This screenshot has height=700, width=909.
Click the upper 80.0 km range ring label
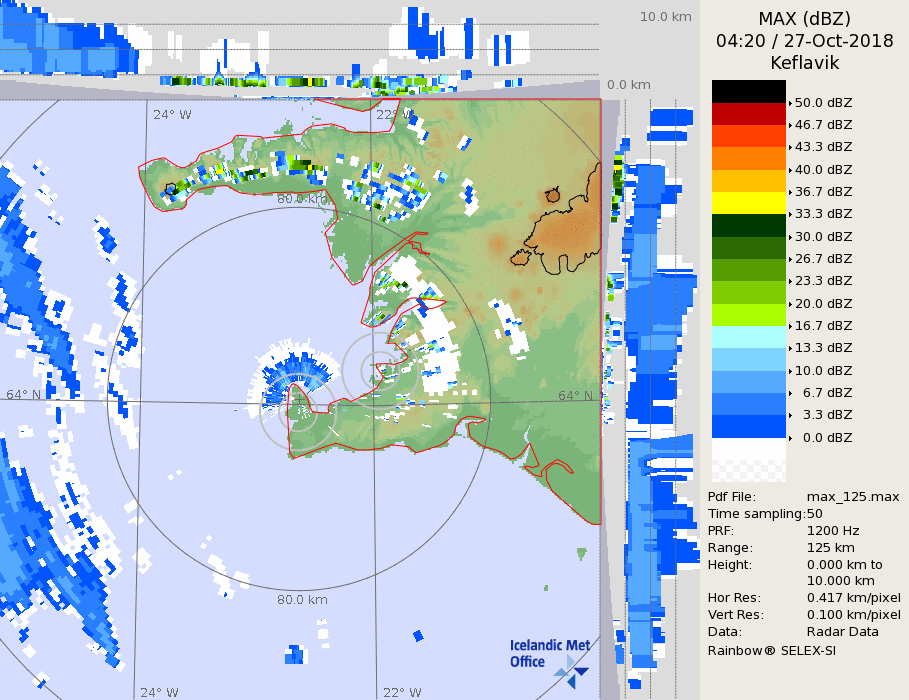coord(302,199)
